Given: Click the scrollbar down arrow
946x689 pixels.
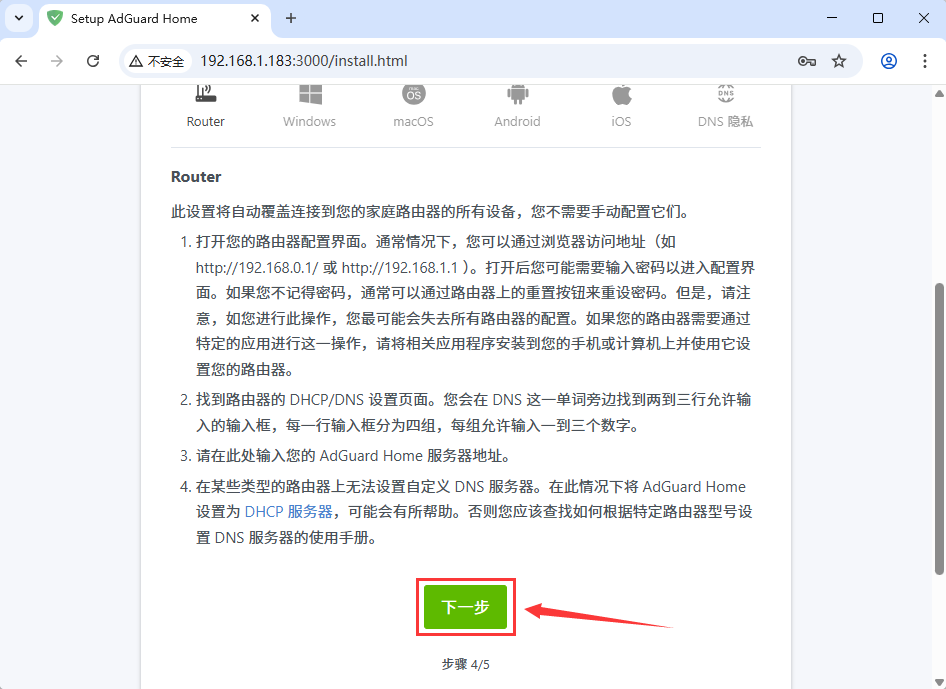Looking at the screenshot, I should point(939,682).
